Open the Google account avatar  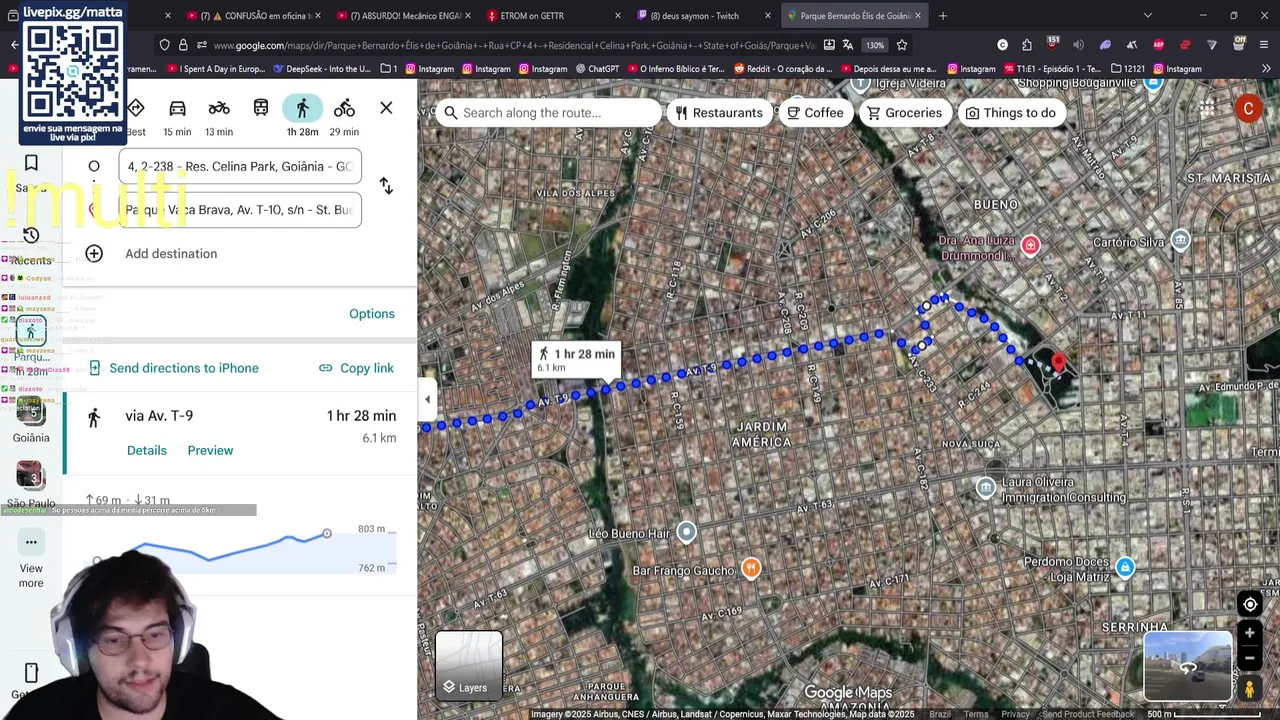(1247, 108)
